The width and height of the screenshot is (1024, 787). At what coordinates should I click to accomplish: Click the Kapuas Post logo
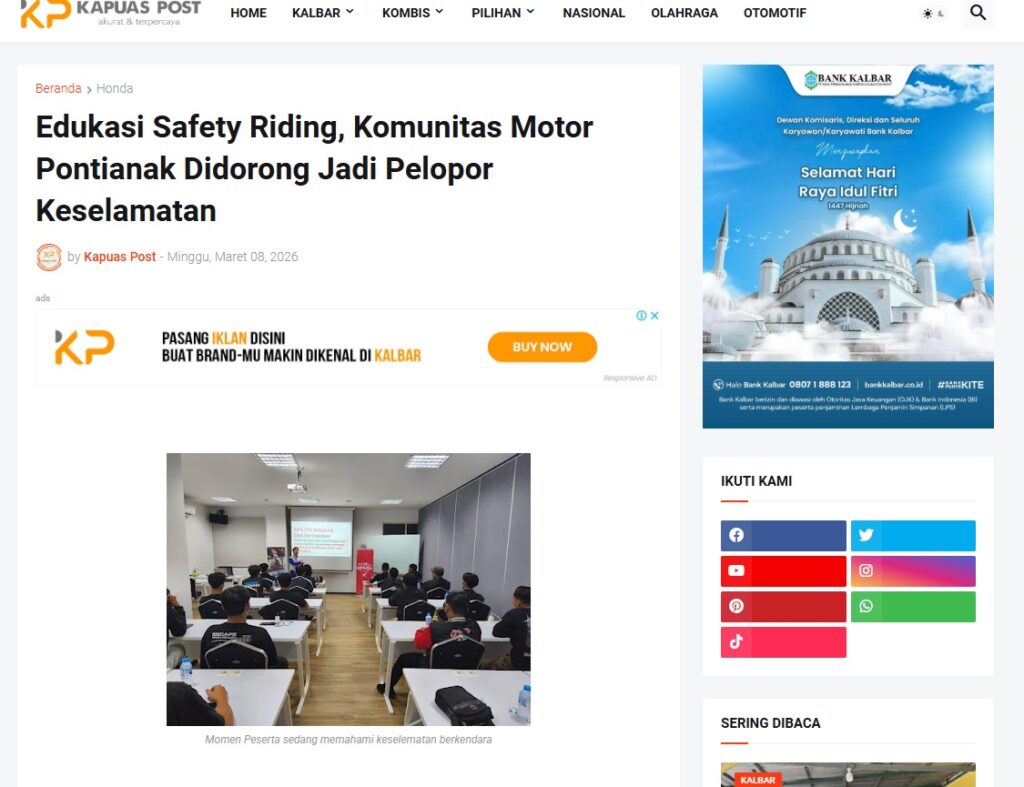point(110,13)
